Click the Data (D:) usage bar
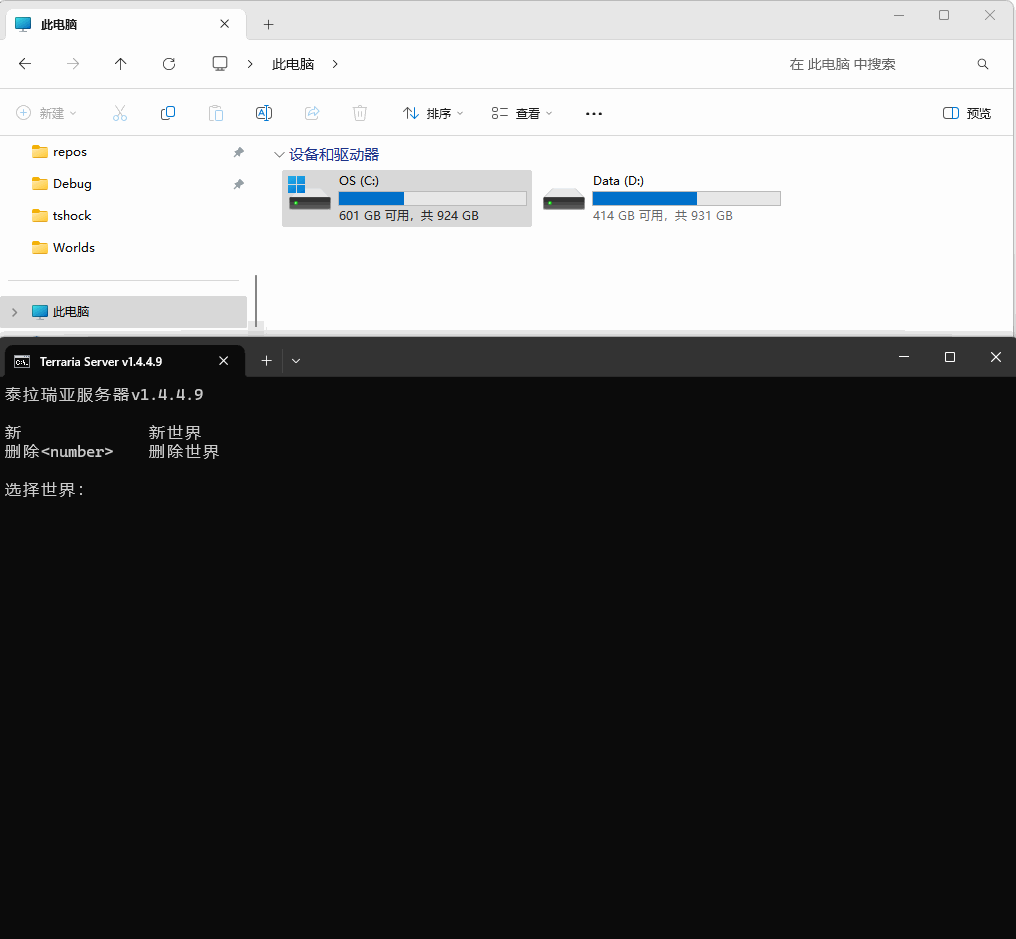Screen dimensions: 1016x939 click(x=686, y=198)
